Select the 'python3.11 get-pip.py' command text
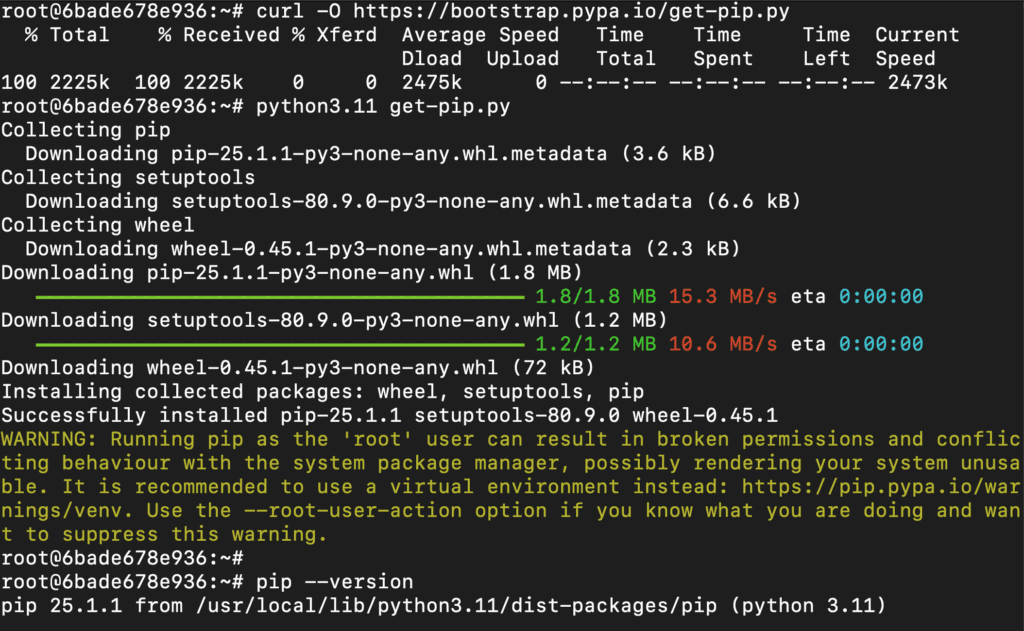The width and height of the screenshot is (1024, 631). point(383,107)
